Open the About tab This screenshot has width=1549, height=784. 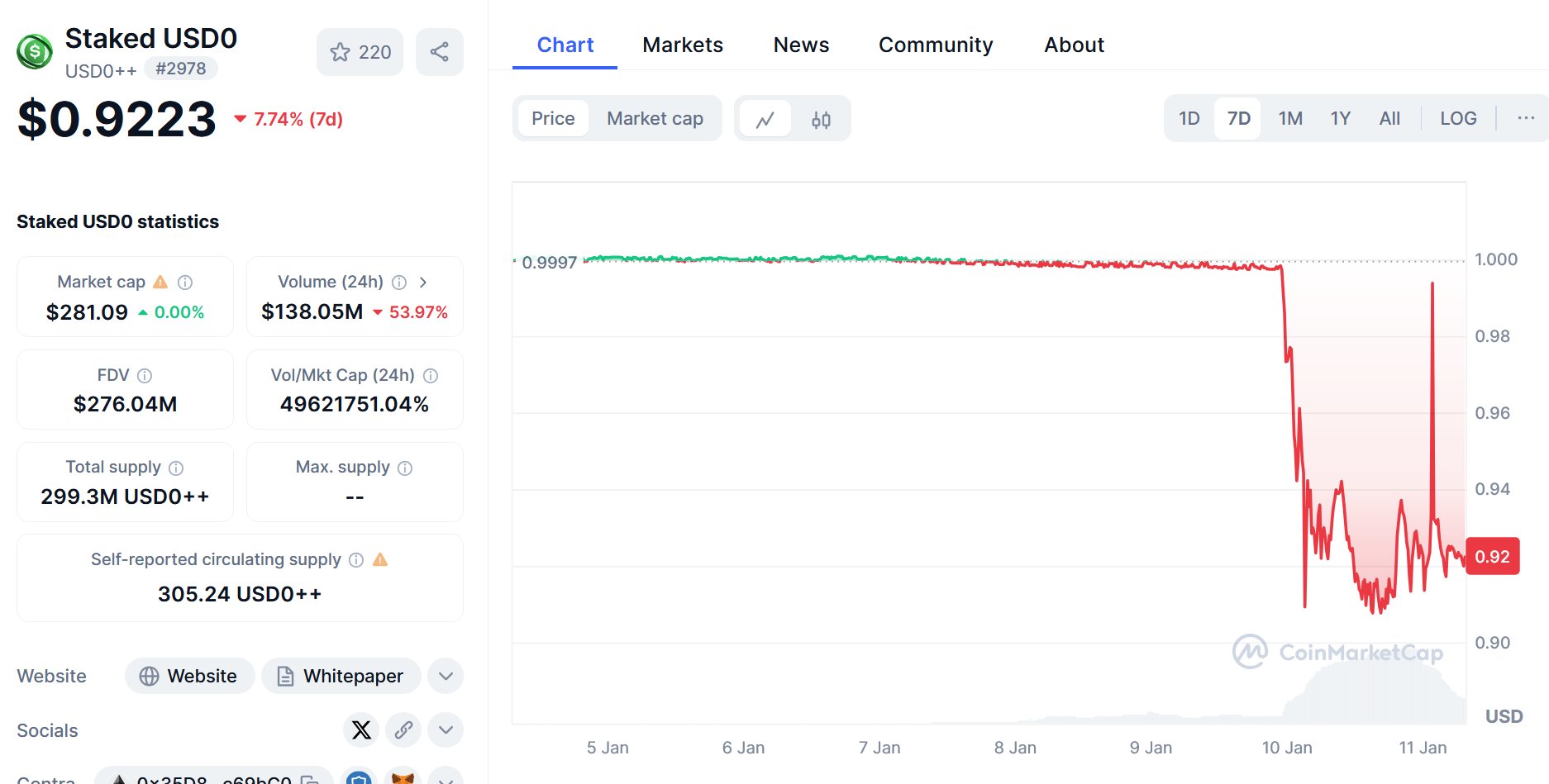[x=1074, y=45]
